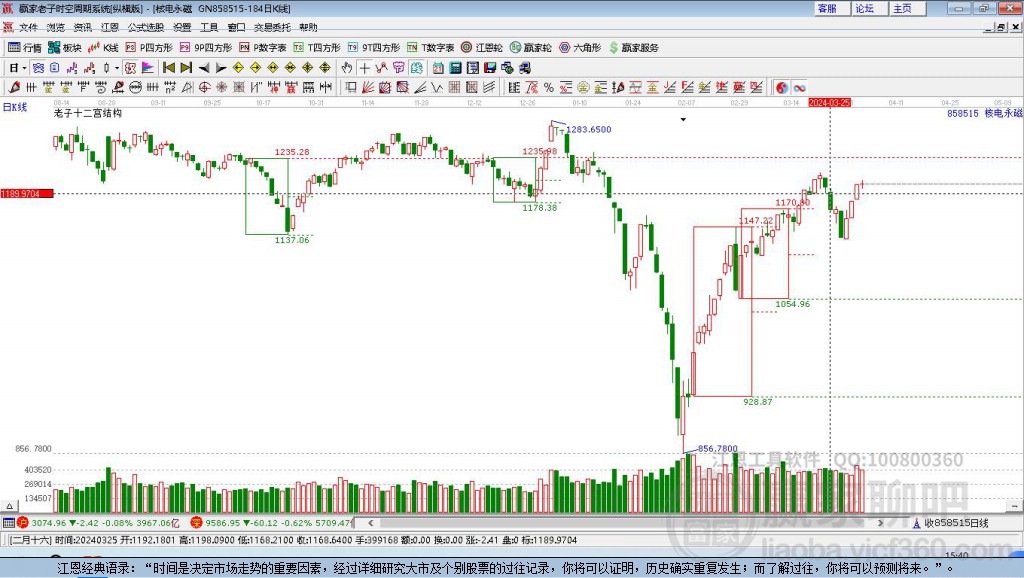Select the Gann fan lines tool
1024x578 pixels.
tap(368, 88)
